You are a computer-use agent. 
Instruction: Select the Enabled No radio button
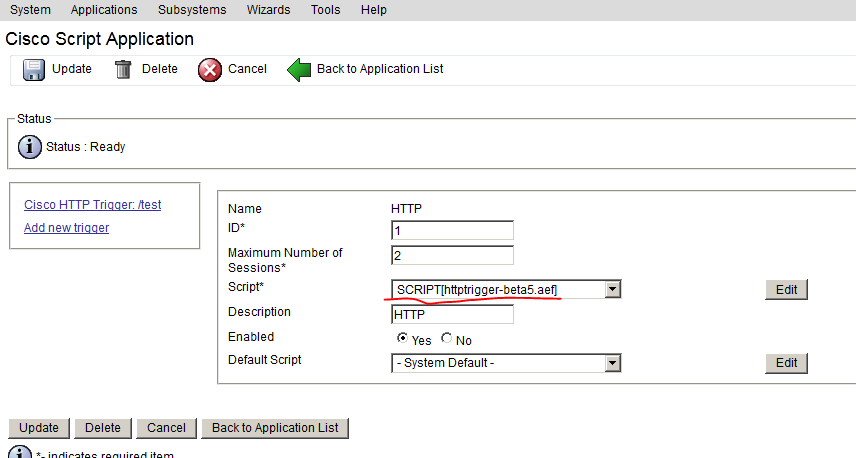click(447, 338)
